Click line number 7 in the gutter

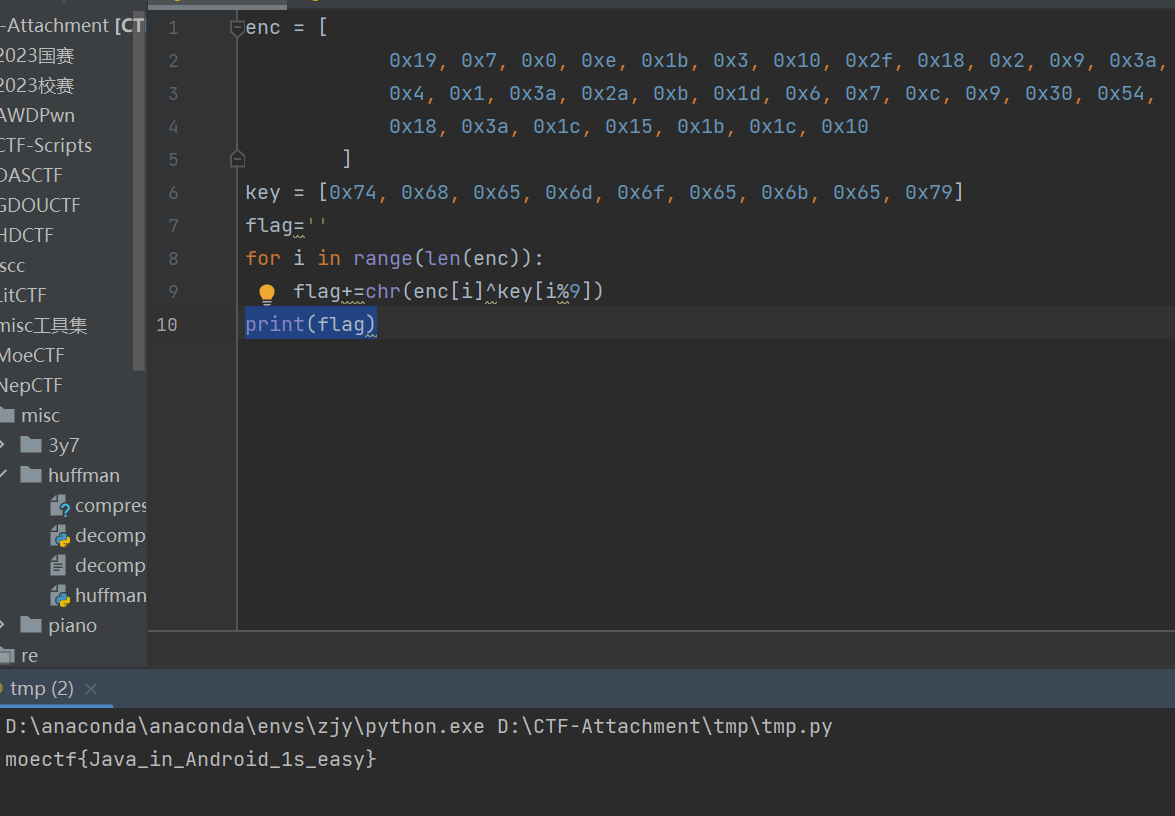173,226
